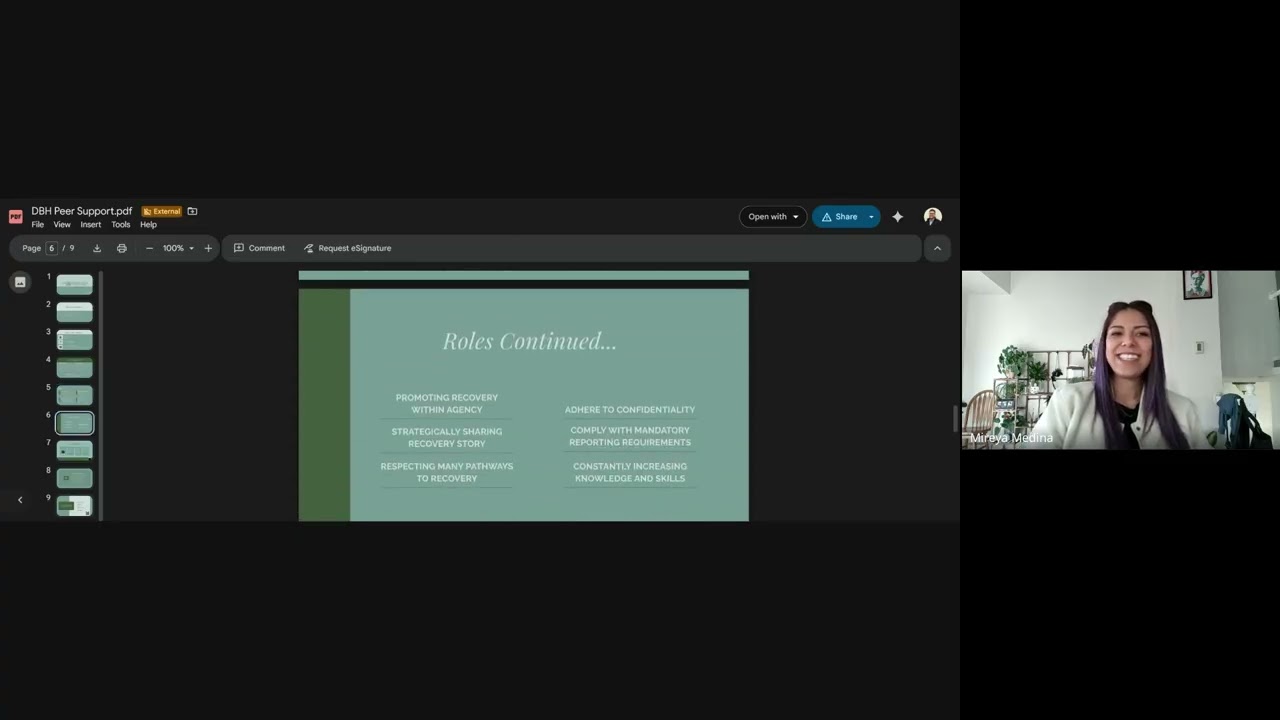Zoom in with the plus icon
This screenshot has height=720, width=1280.
click(208, 248)
